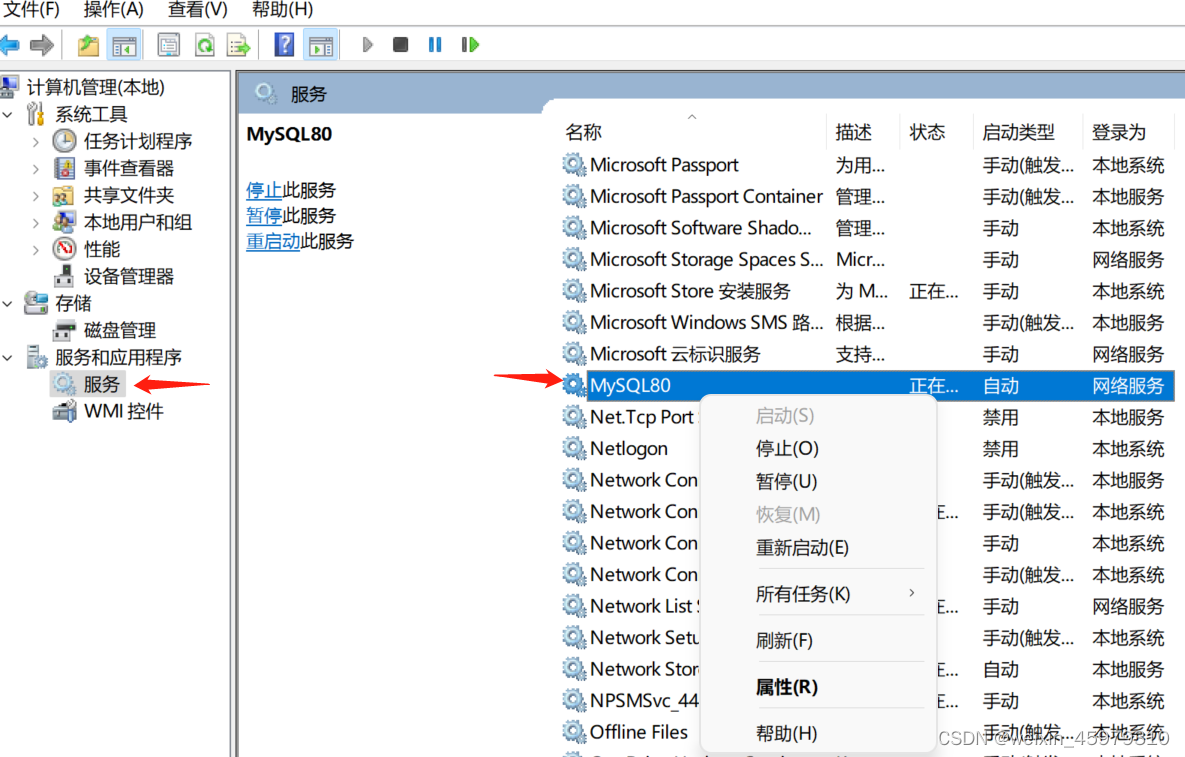Toggle the Show/Hide Console Tree icon
Viewport: 1185px width, 757px height.
tap(124, 45)
